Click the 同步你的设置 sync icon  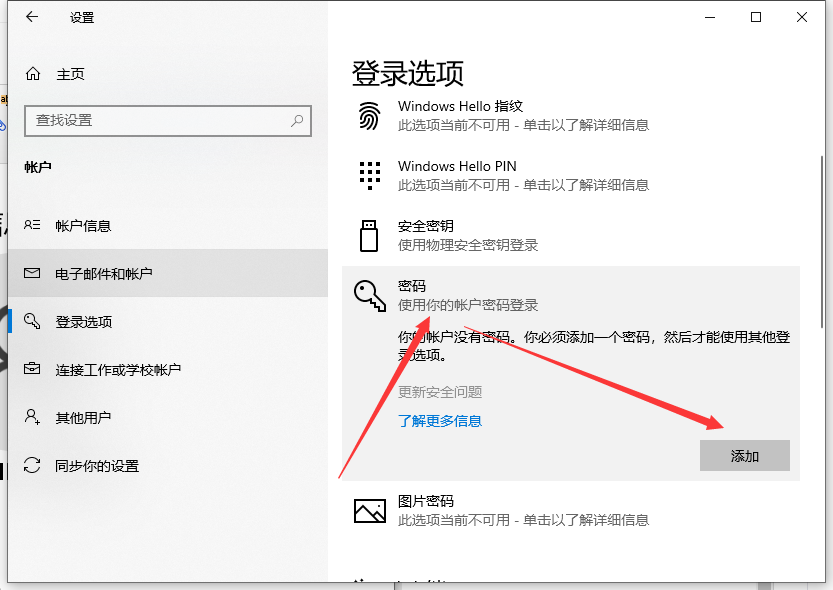click(31, 465)
